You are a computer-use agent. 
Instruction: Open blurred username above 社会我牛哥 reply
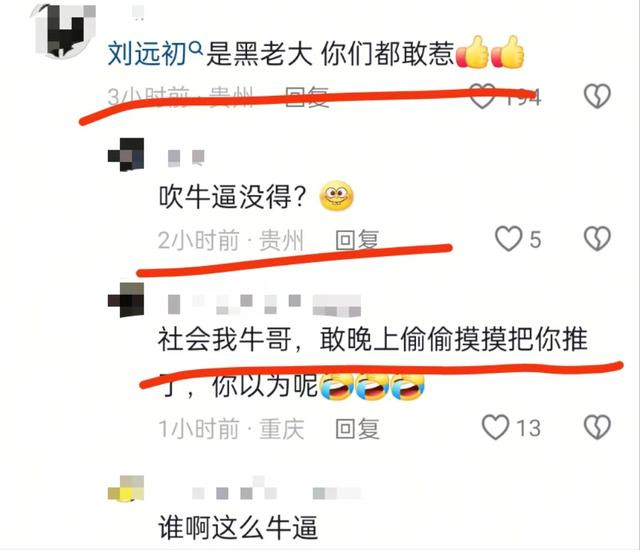264,304
